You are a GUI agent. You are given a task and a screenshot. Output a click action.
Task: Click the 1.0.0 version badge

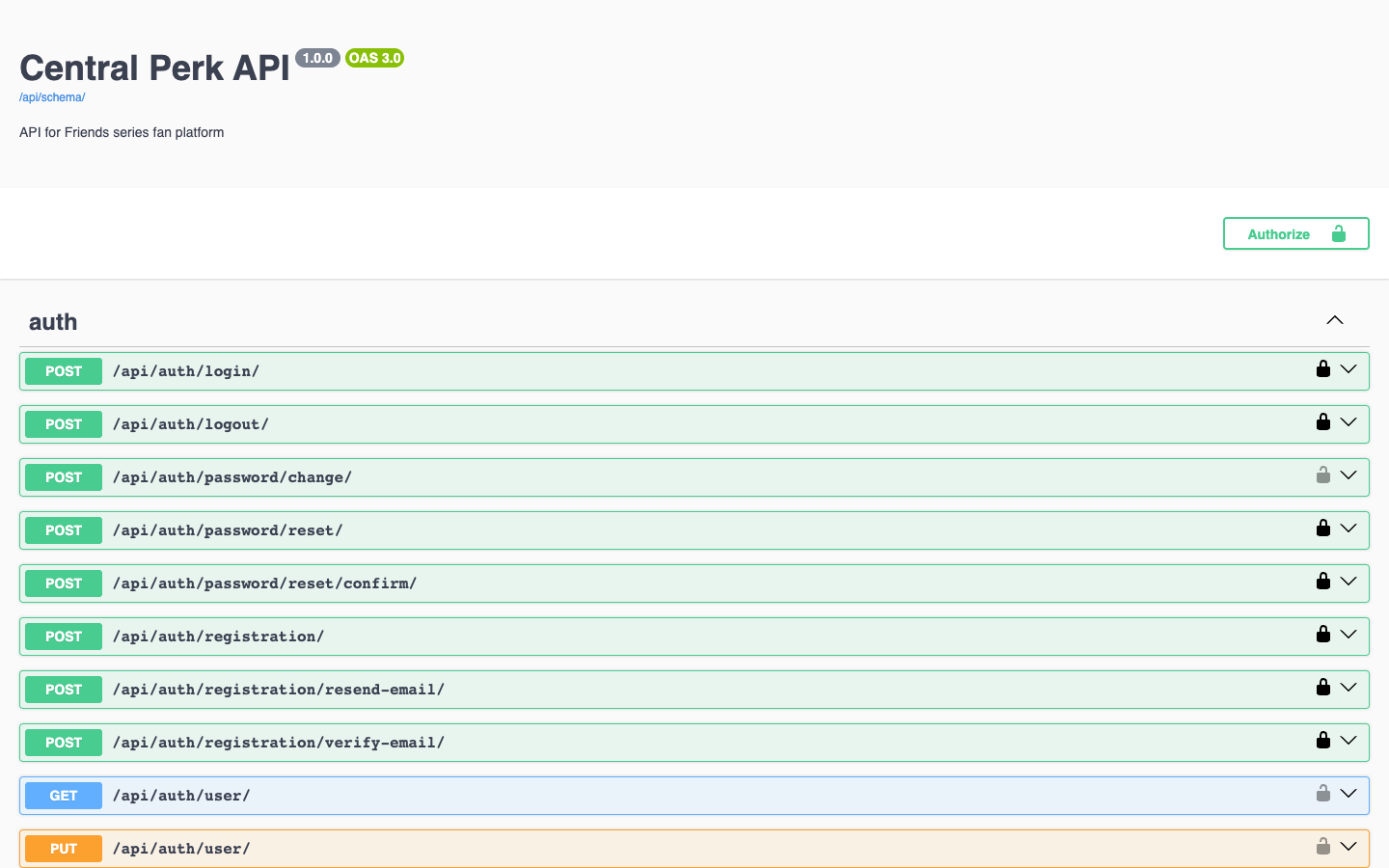pyautogui.click(x=317, y=58)
